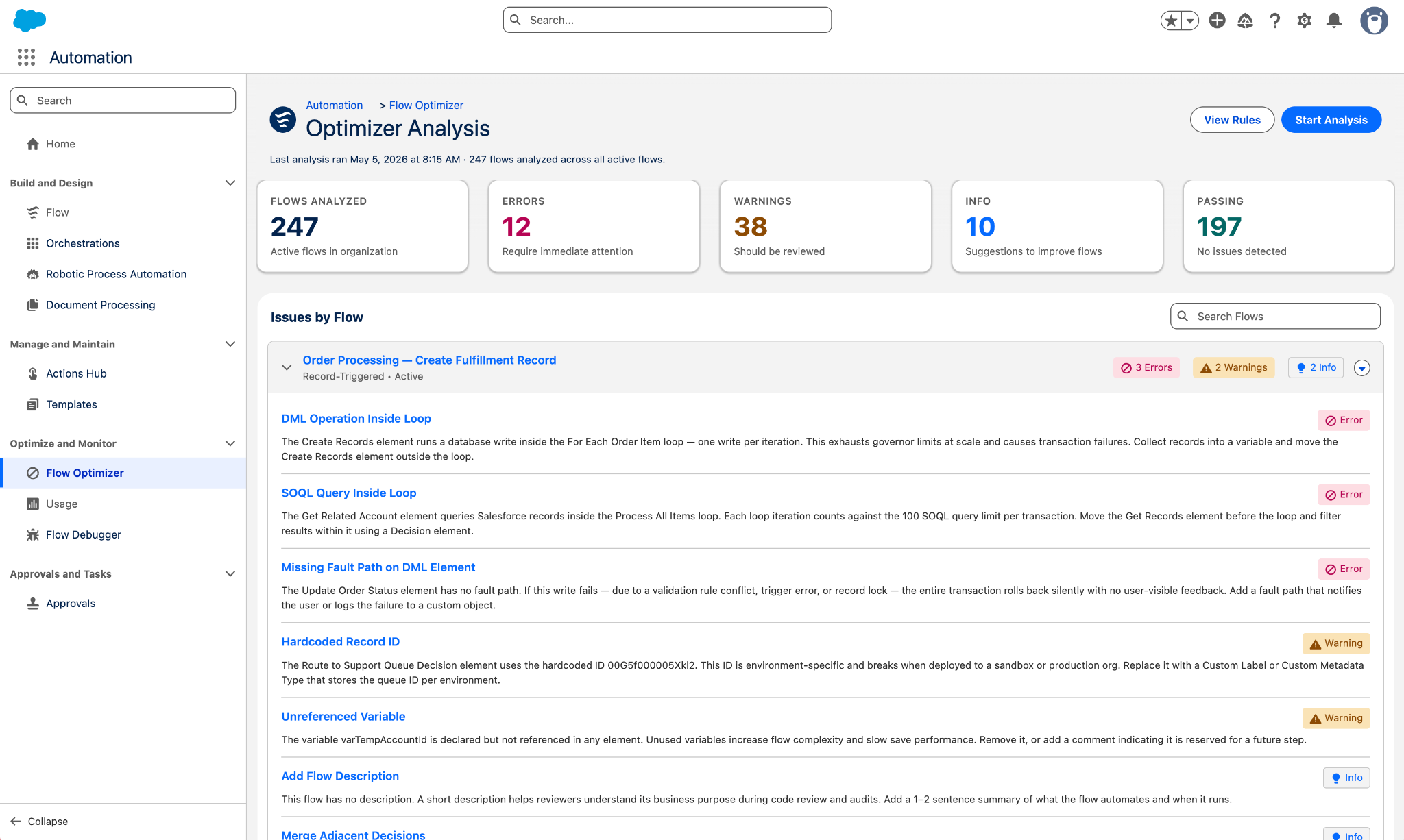Click the Flow sidebar icon
Screen dimensions: 1404x840
tap(33, 212)
